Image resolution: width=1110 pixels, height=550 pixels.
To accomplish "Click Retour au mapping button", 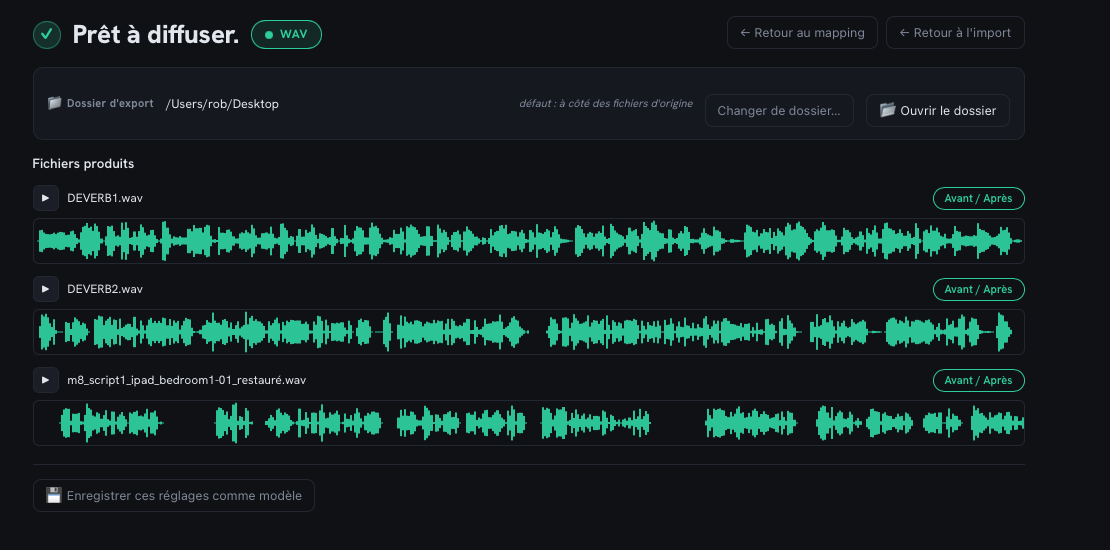I will [x=802, y=33].
